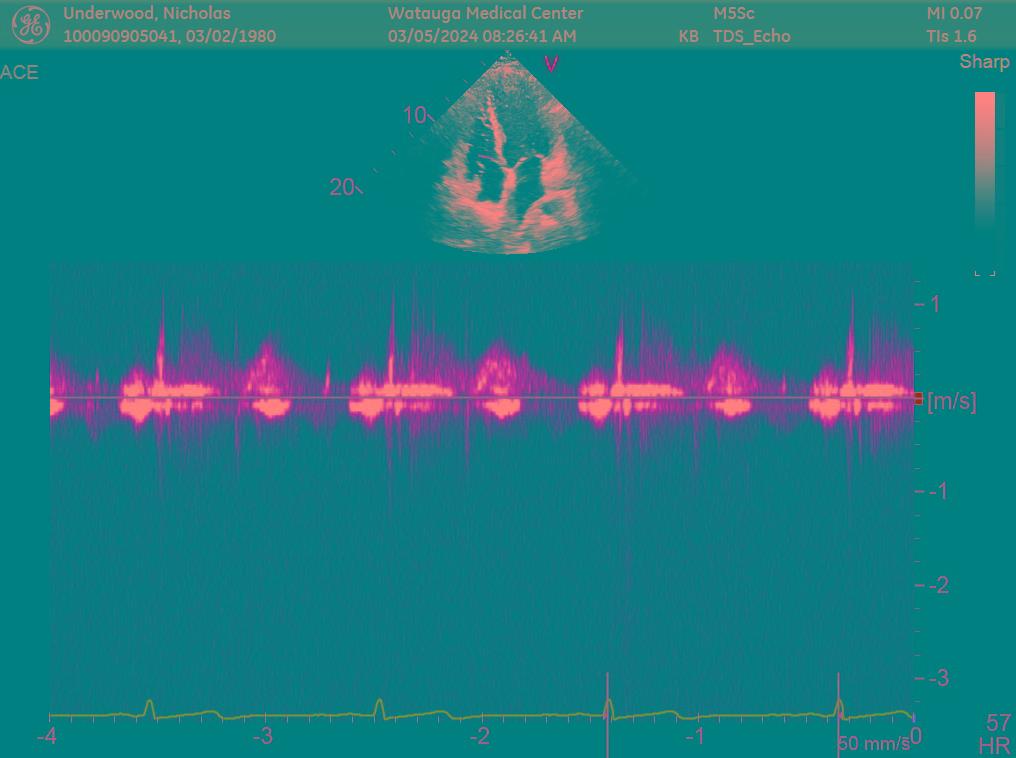Click the -3 velocity scale tick
Viewport: 1016px width, 758px height.
click(x=936, y=679)
